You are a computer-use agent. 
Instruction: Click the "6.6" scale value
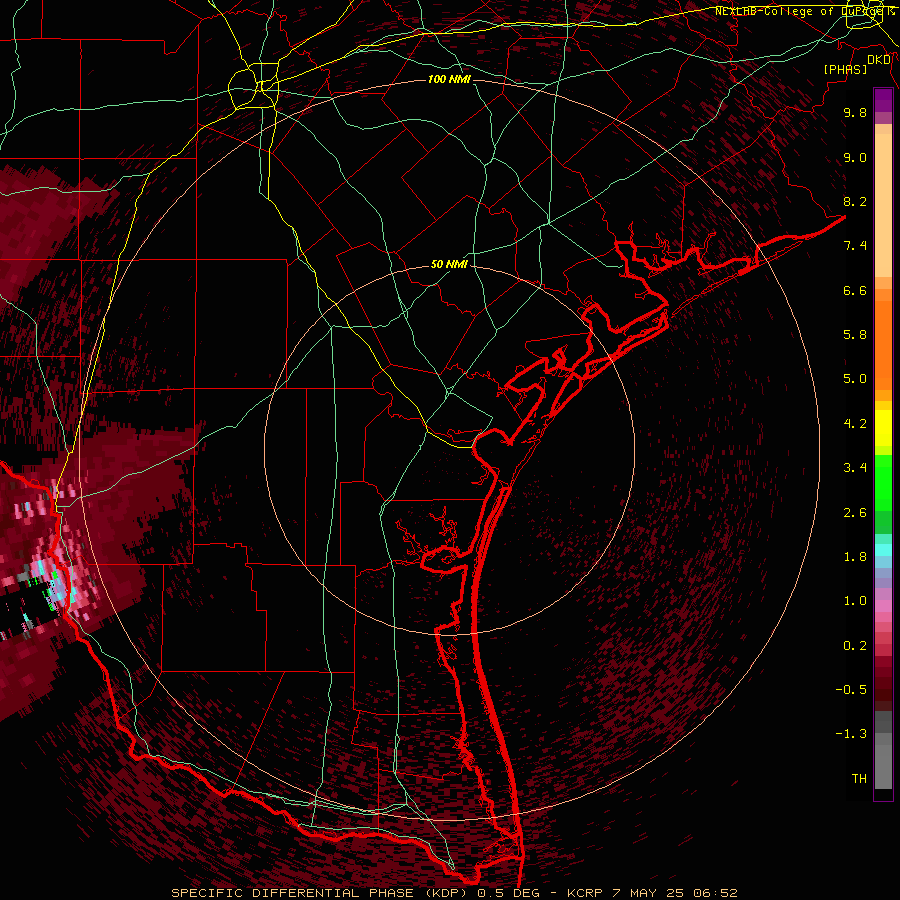point(855,290)
